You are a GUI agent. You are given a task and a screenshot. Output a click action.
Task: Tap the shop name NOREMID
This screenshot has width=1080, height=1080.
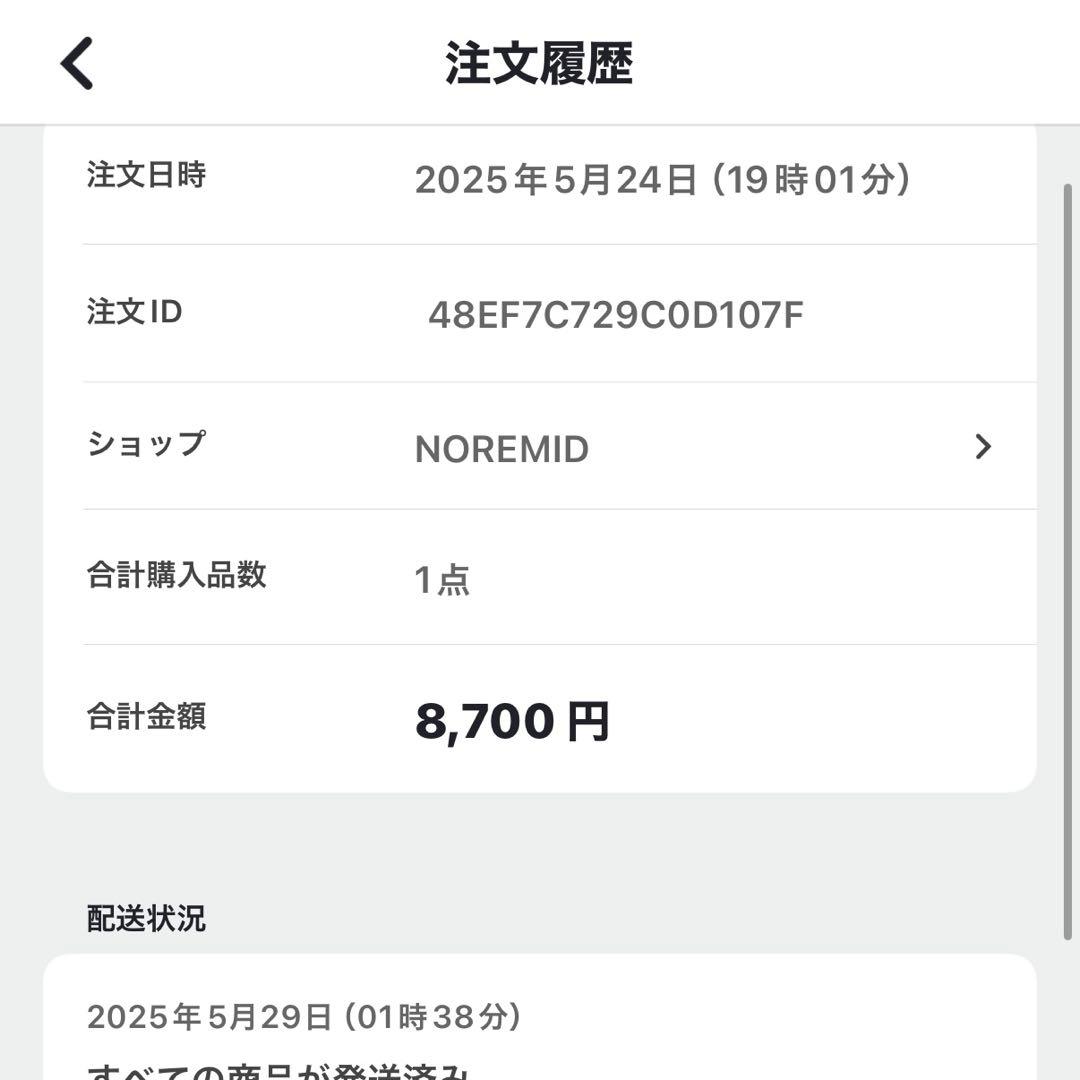[501, 449]
